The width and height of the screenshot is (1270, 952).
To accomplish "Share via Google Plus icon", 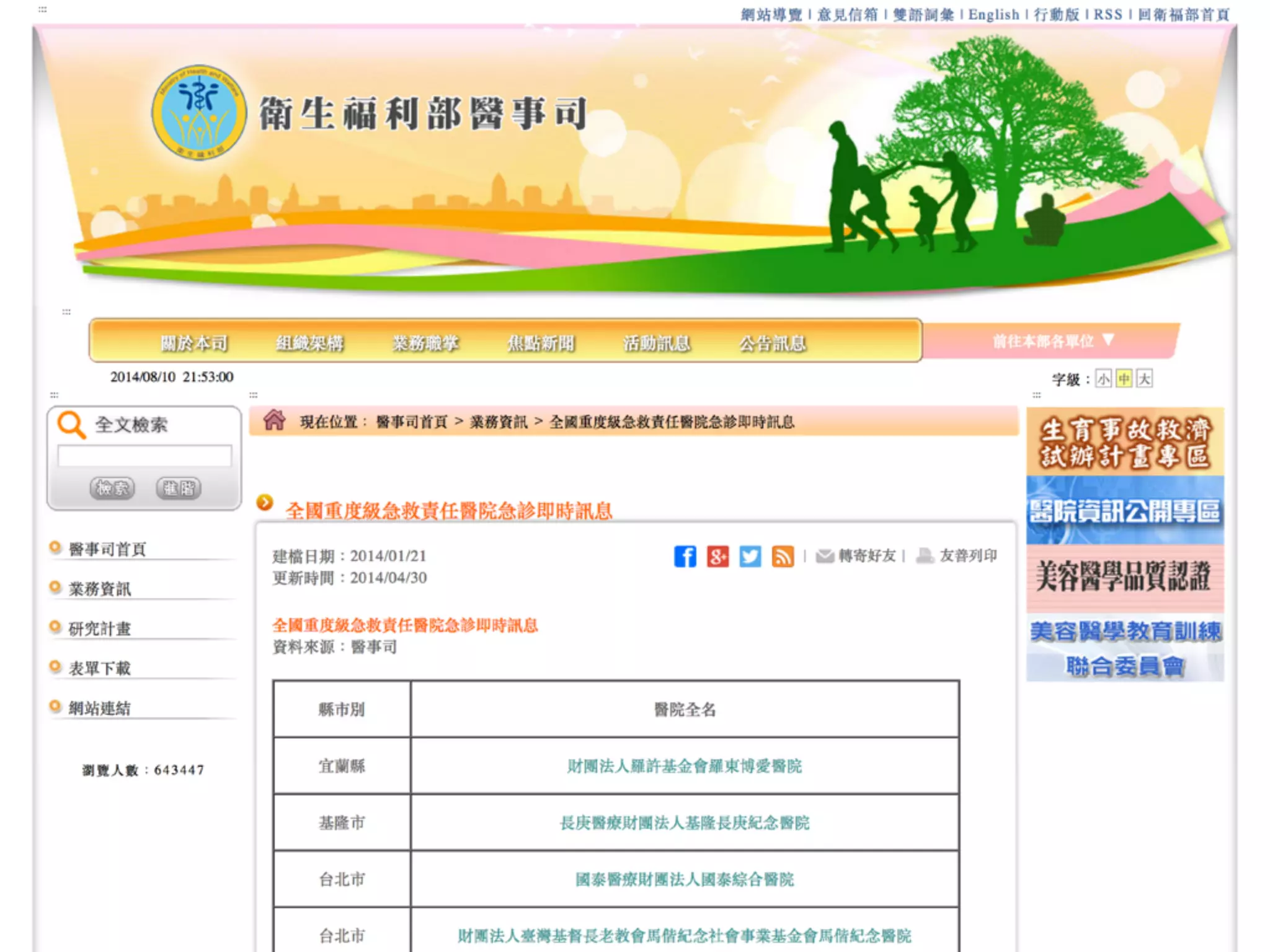I will click(x=717, y=556).
